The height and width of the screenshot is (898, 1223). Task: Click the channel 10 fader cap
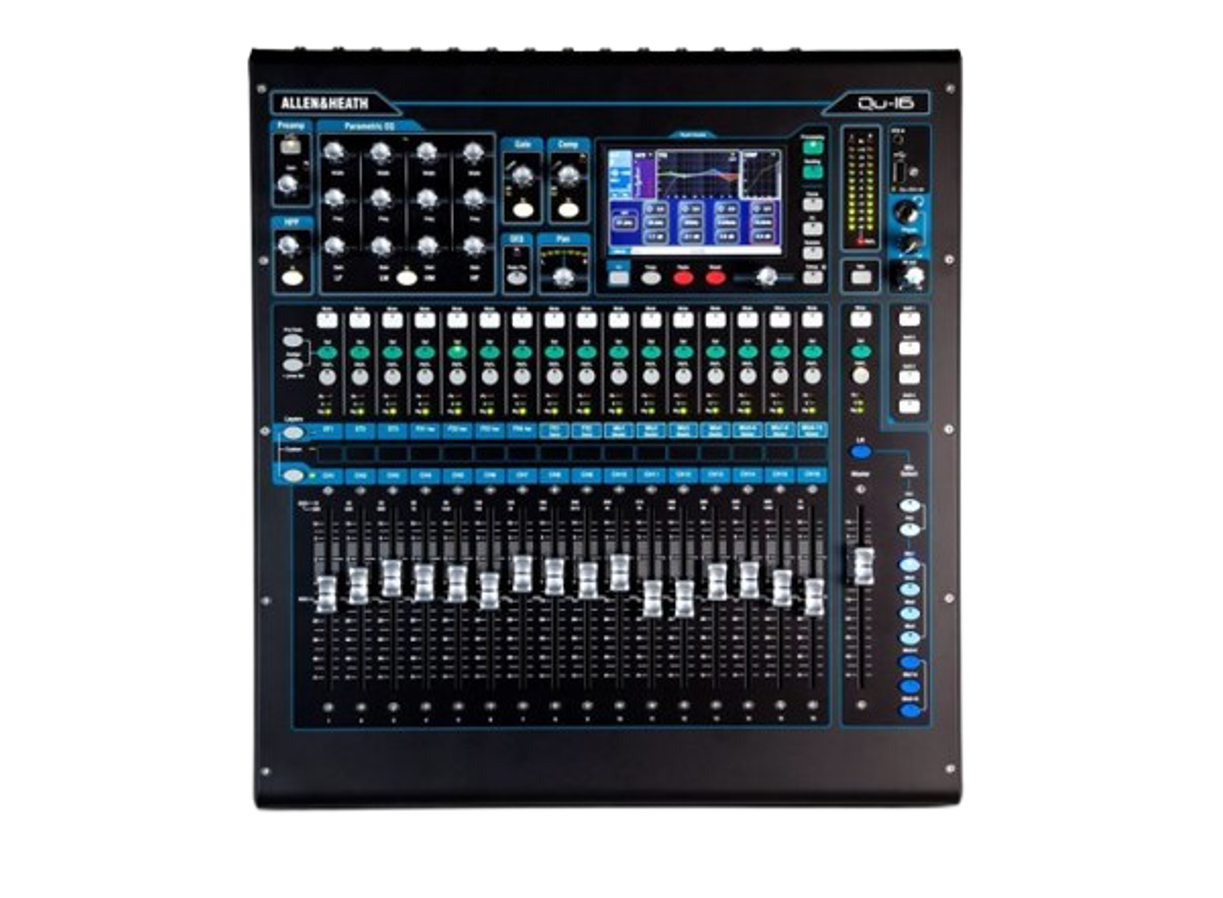click(x=619, y=572)
